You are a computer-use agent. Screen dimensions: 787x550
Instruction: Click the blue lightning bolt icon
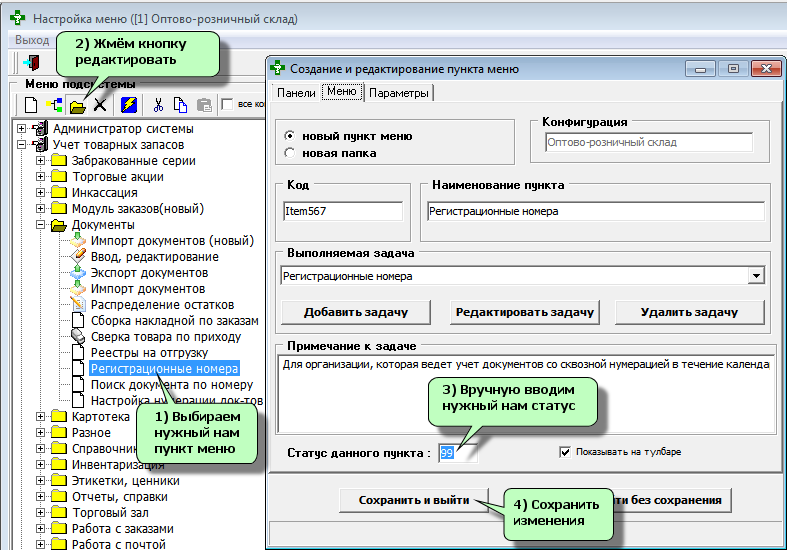click(129, 104)
